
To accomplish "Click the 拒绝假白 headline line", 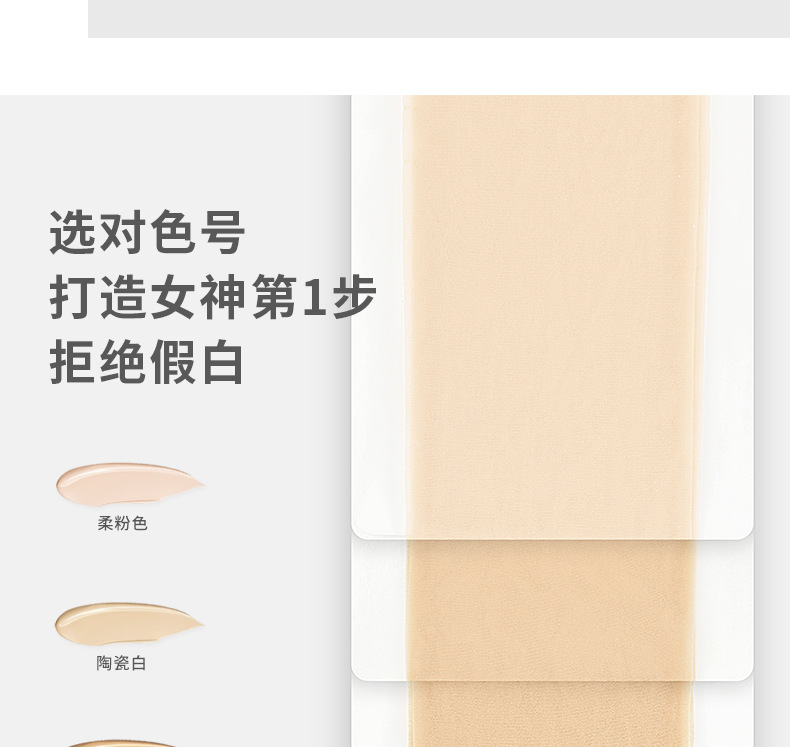I will click(x=147, y=362).
